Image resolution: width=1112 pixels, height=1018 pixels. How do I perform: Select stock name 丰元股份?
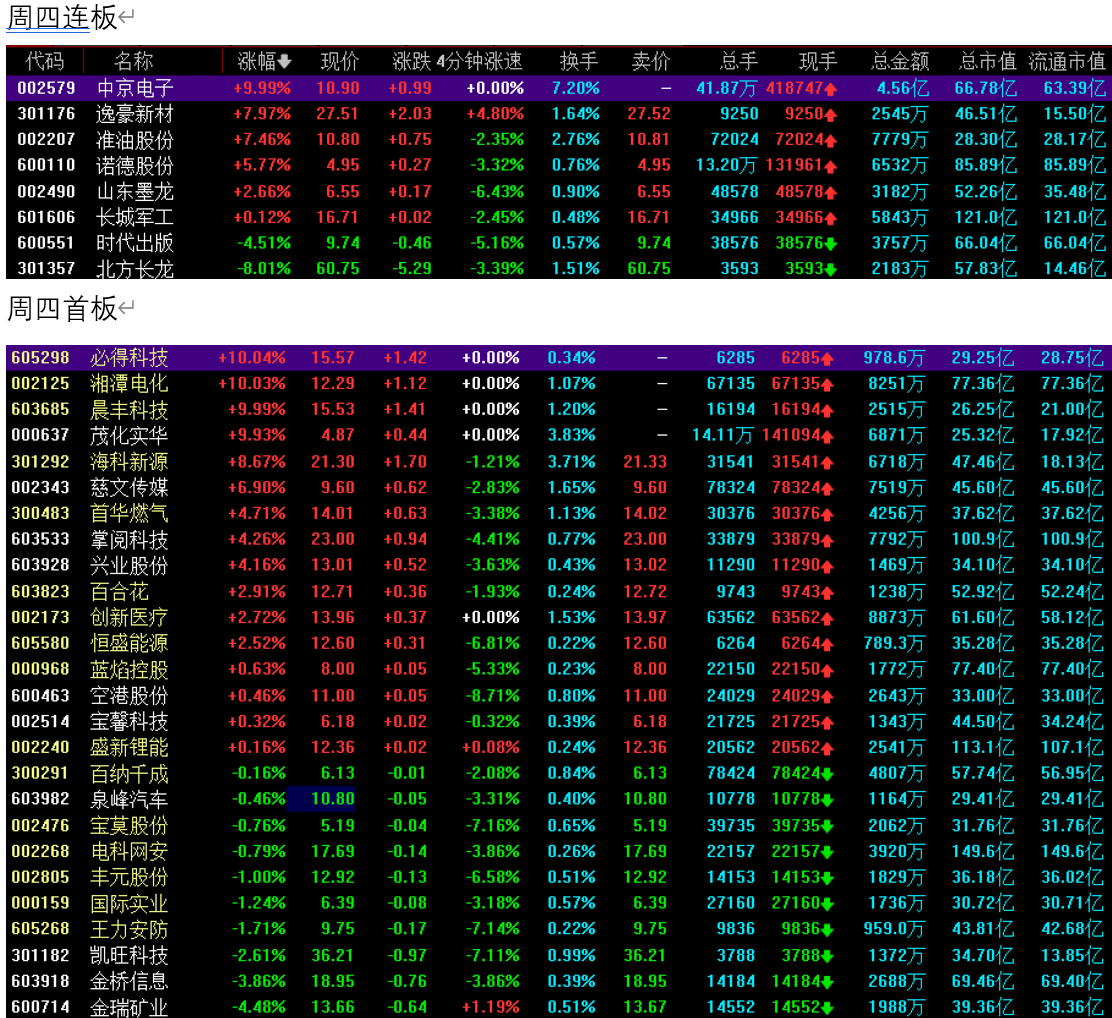(x=129, y=877)
